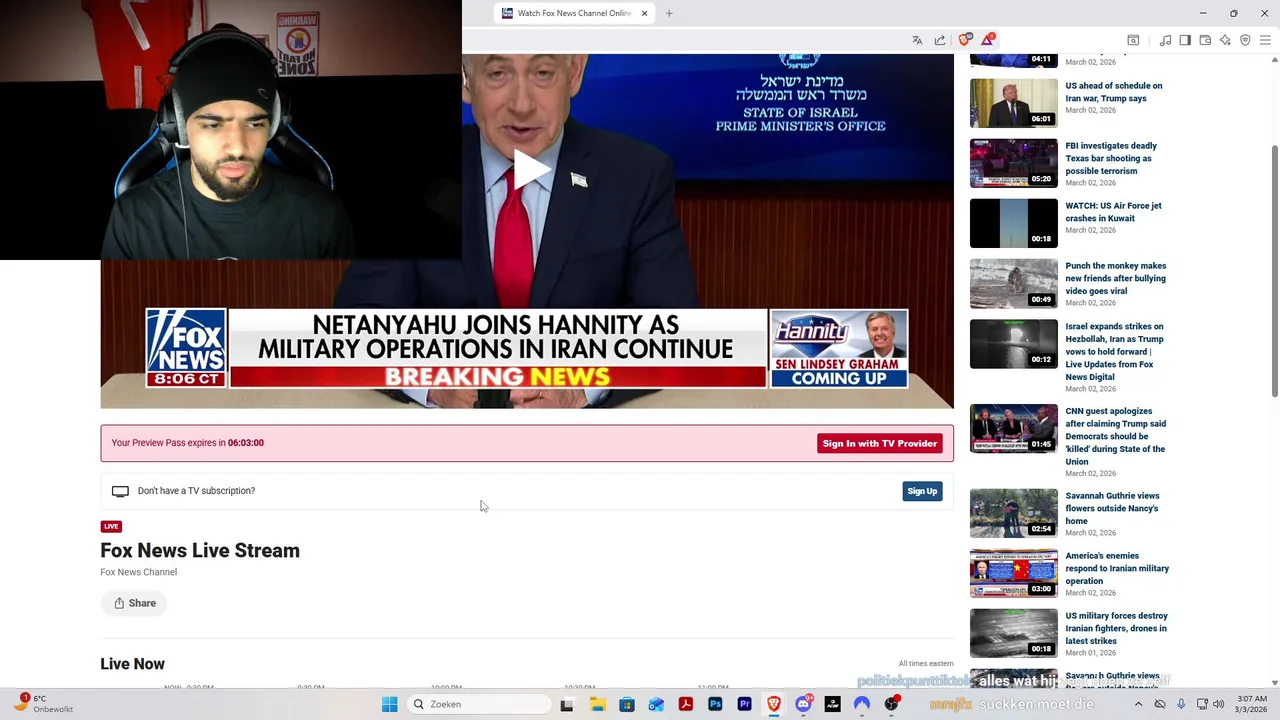Click the 00:18 Iranian fighters thumbnail
1280x720 pixels.
tap(1013, 633)
